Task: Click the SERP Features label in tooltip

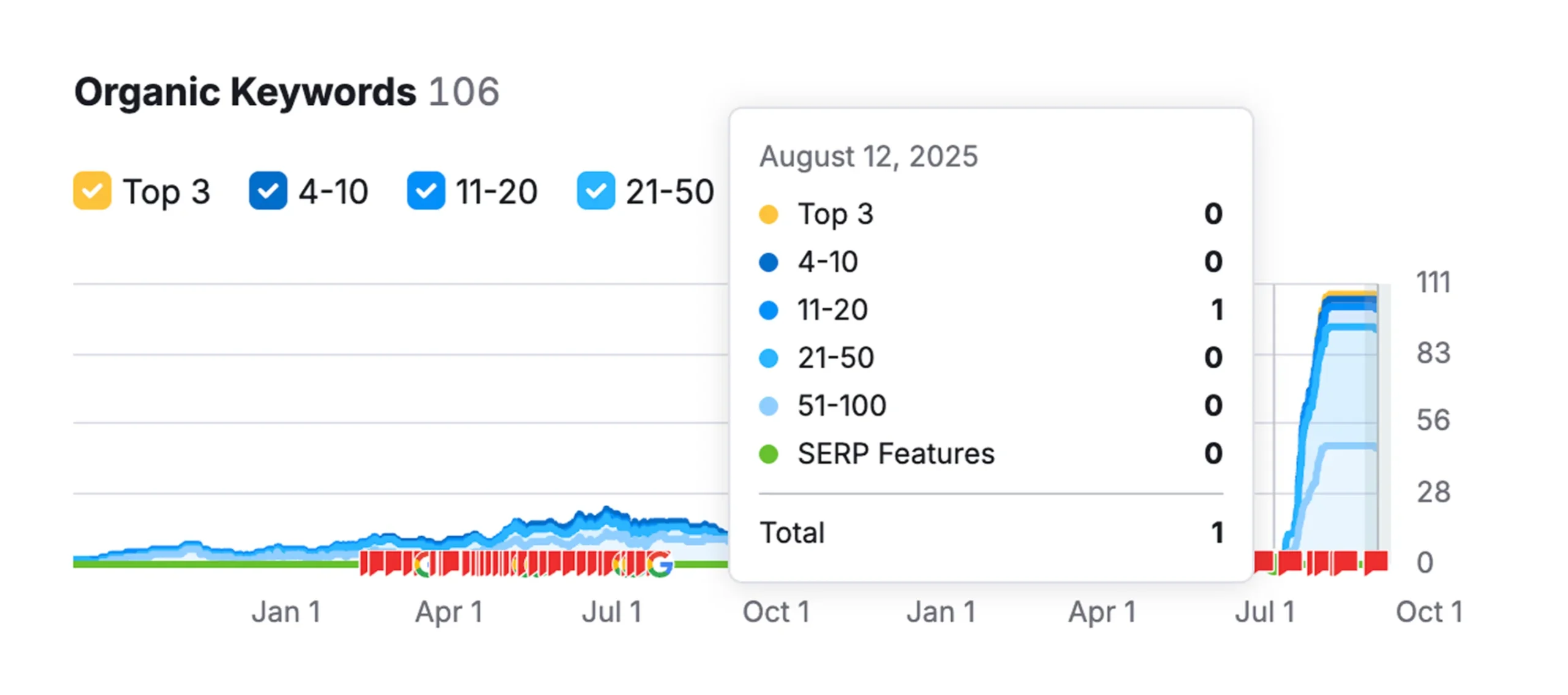Action: click(895, 454)
